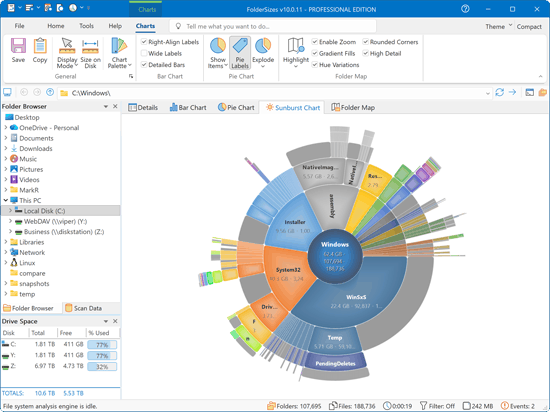Click the Filter funnel icon in status bar
Screen dimensions: 550x412
coord(423,406)
